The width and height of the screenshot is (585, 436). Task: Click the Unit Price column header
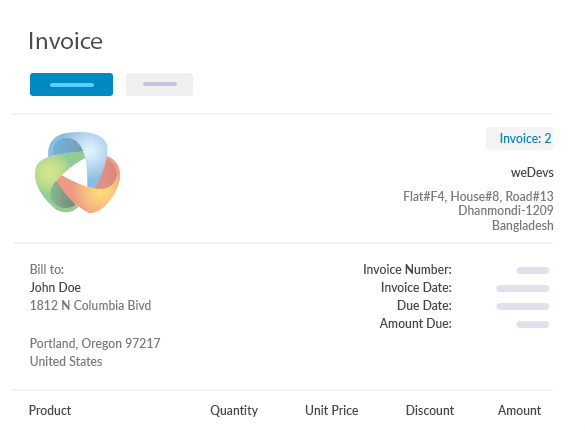pos(332,411)
